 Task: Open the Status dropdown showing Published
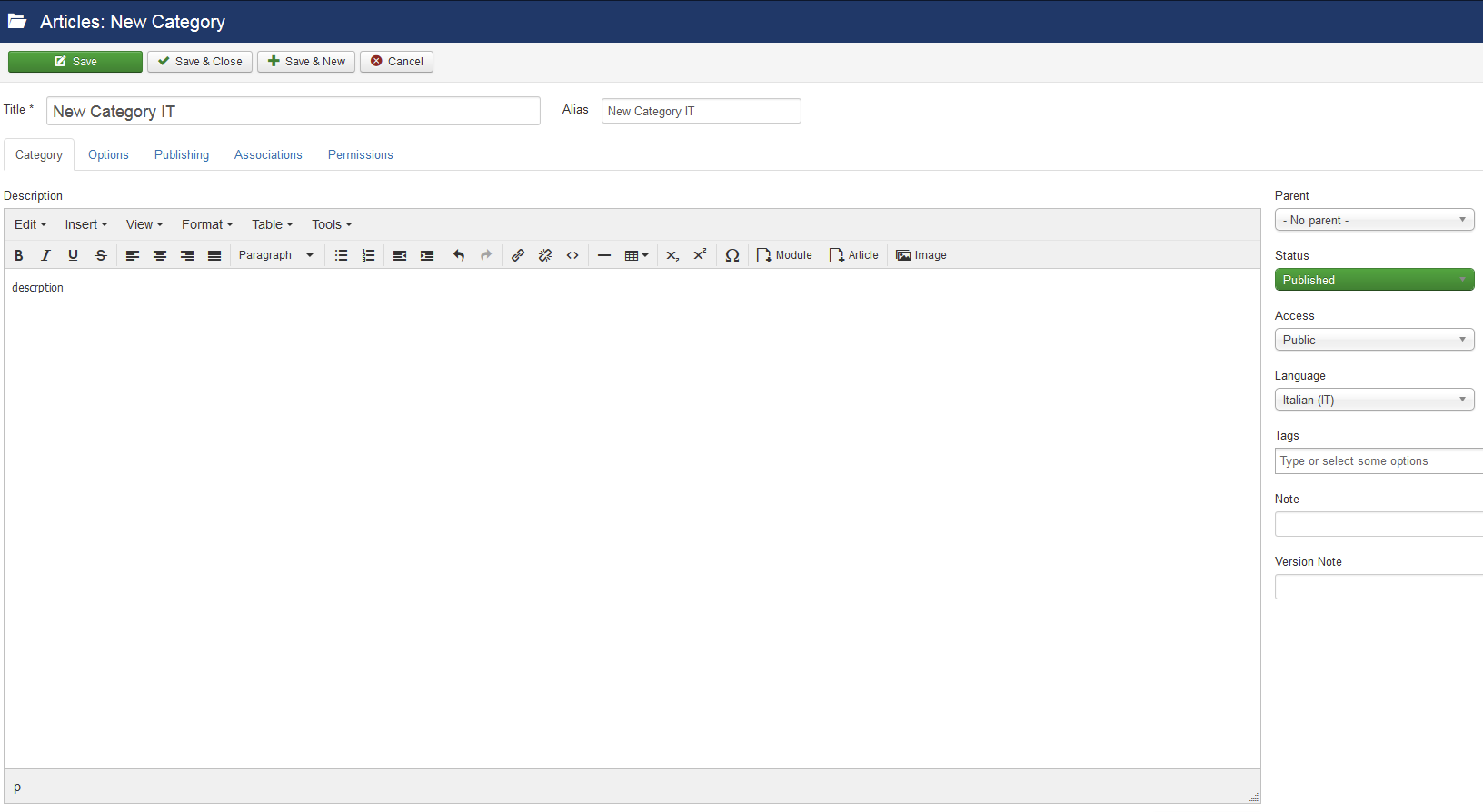pyautogui.click(x=1374, y=280)
